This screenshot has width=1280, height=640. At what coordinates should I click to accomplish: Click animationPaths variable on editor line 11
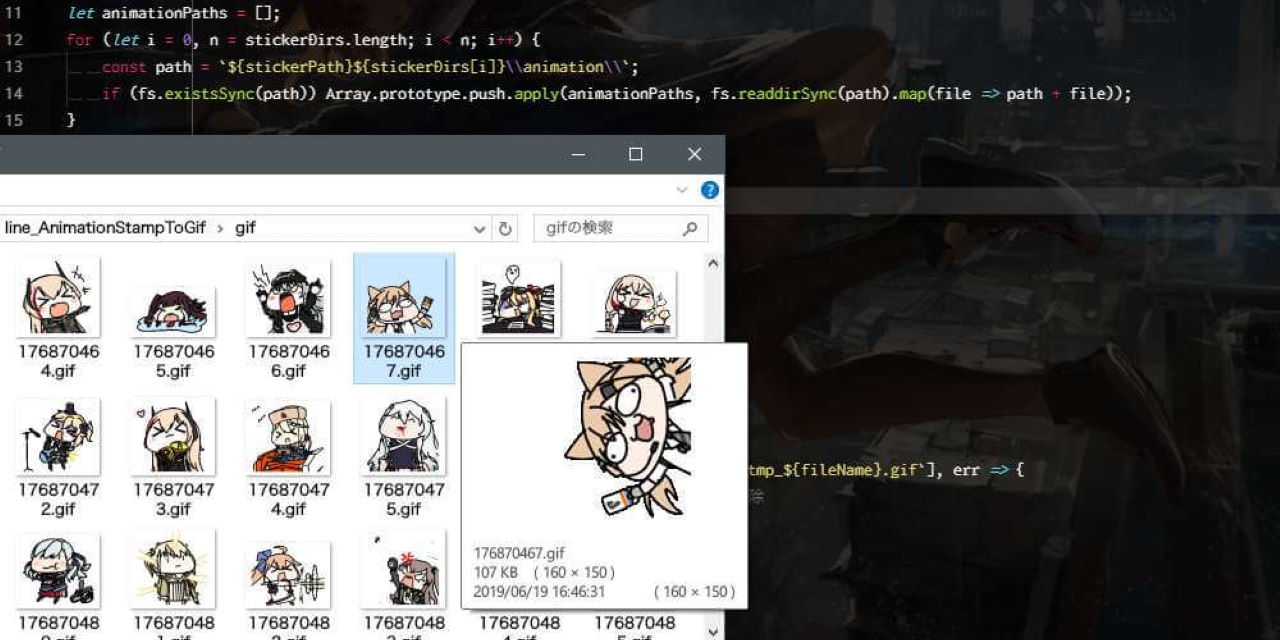[x=165, y=14]
